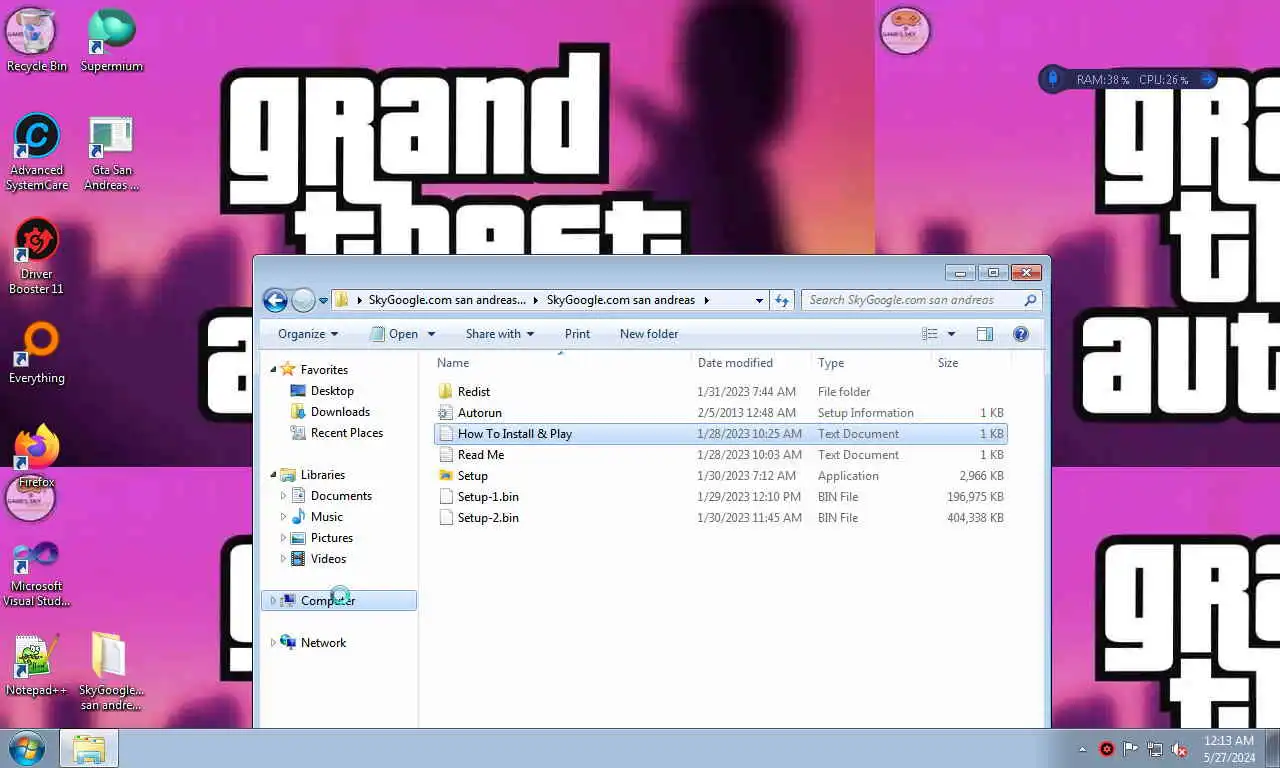This screenshot has height=768, width=1280.
Task: Click Print in the toolbar
Action: click(x=577, y=334)
